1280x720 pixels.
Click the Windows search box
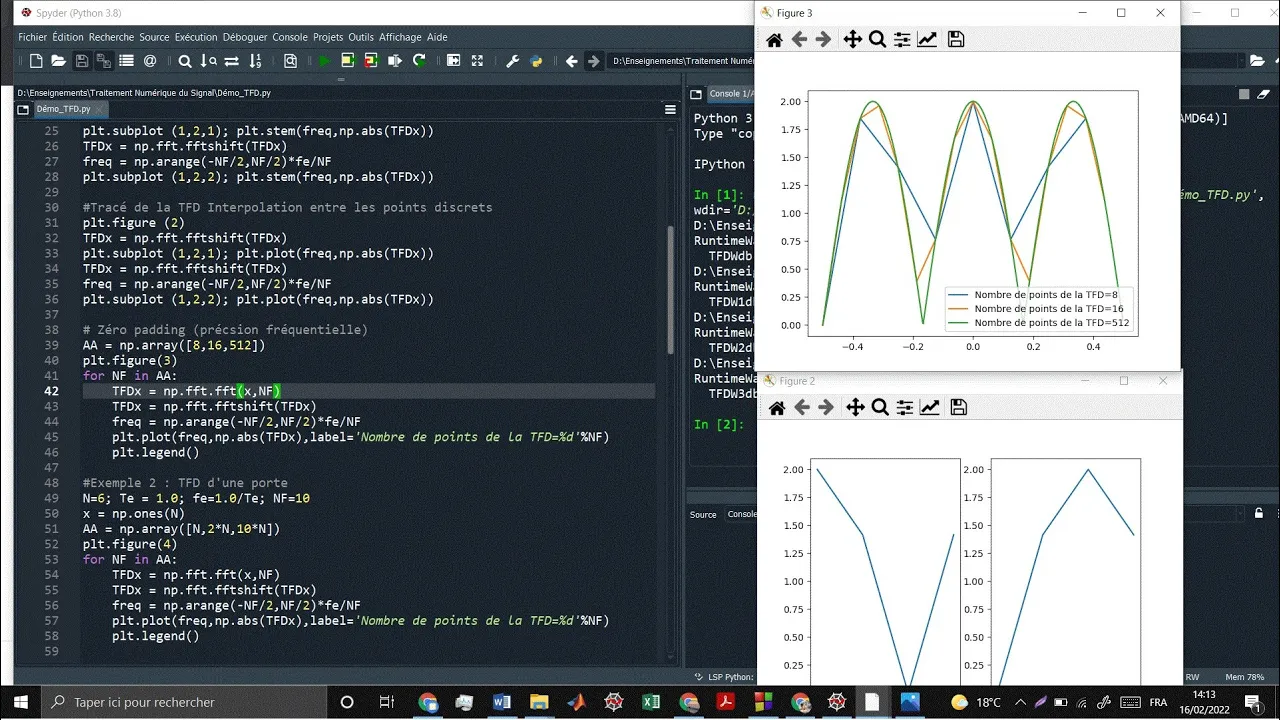click(185, 702)
